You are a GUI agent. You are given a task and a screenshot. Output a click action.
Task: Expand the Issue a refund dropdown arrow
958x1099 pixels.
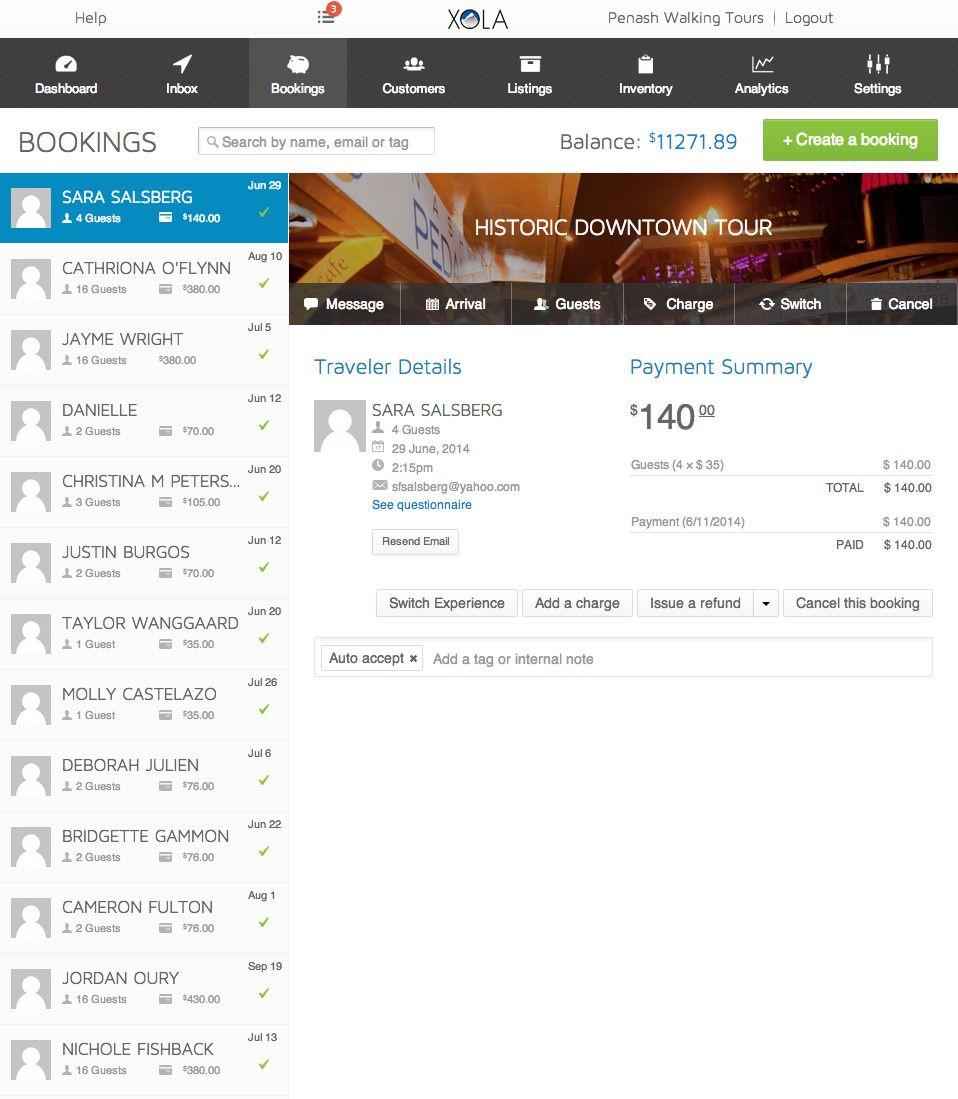click(766, 603)
